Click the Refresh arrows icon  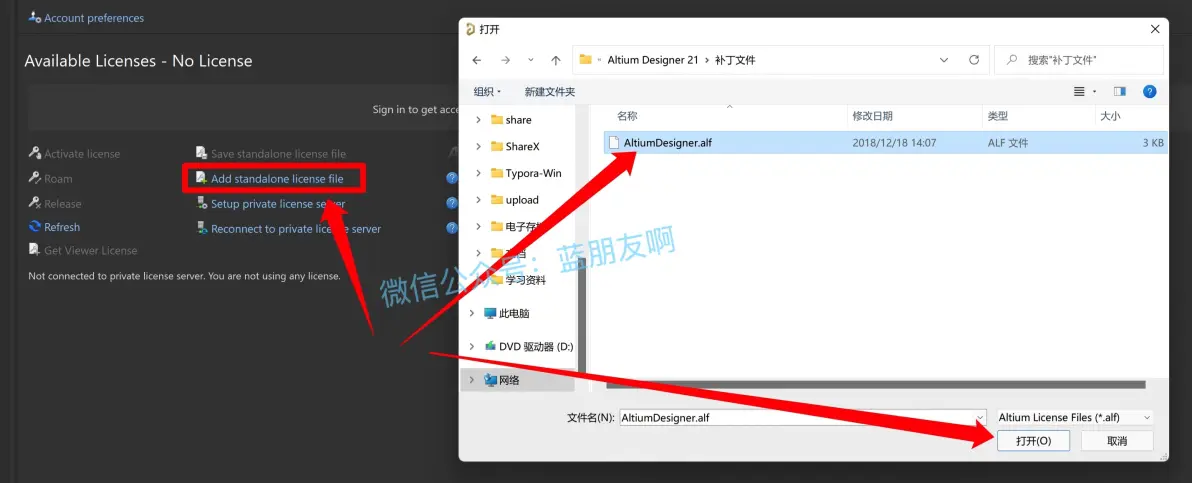tap(34, 227)
